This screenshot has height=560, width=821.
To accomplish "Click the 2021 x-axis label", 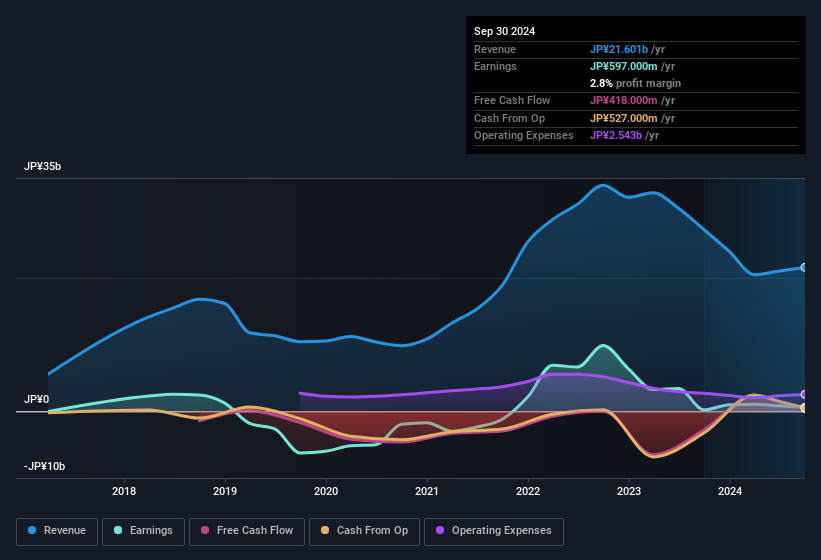I will (x=427, y=491).
